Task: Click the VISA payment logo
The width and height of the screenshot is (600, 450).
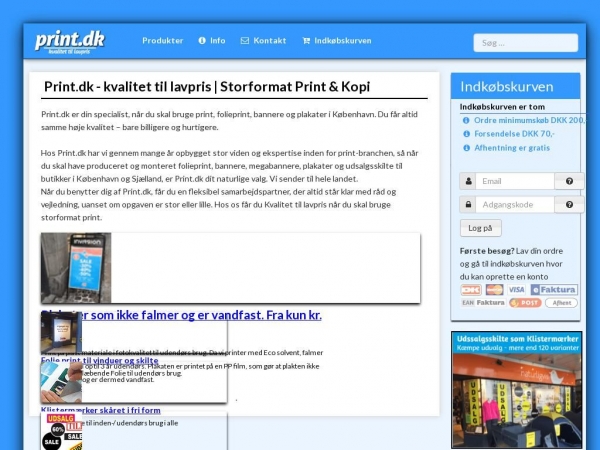Action: pos(517,290)
